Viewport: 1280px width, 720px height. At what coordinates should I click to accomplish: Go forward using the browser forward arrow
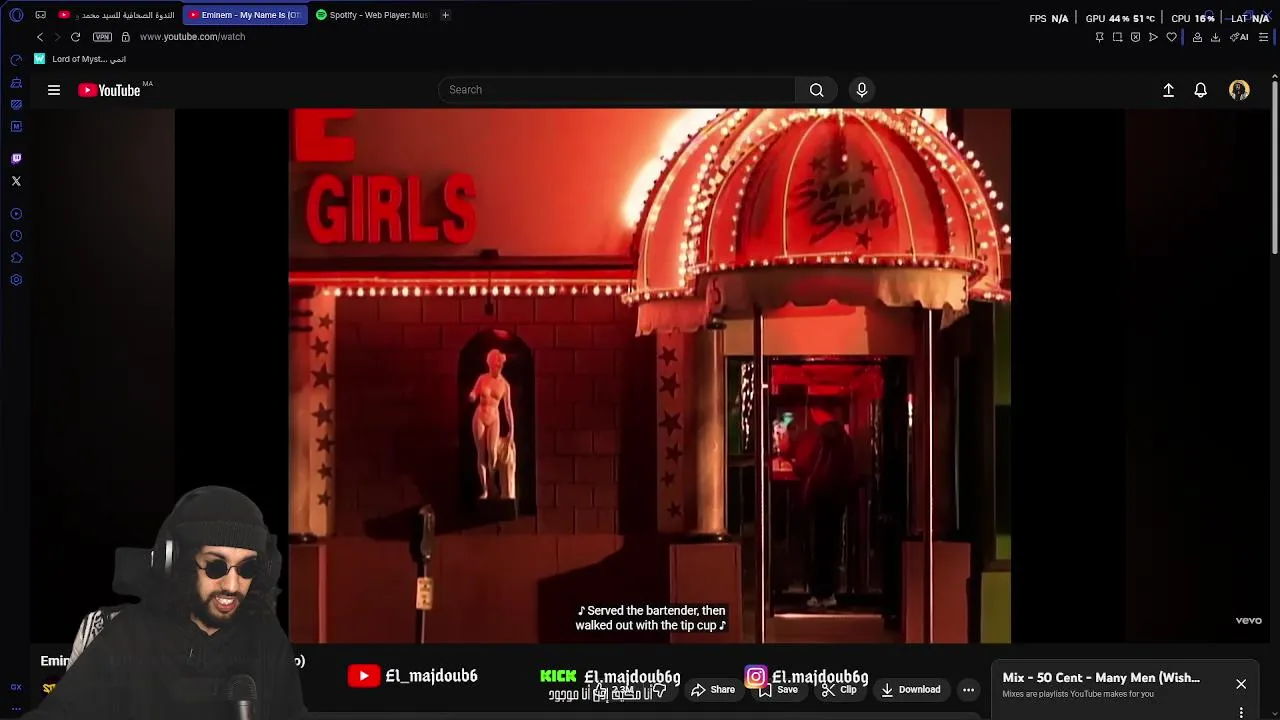[x=57, y=37]
